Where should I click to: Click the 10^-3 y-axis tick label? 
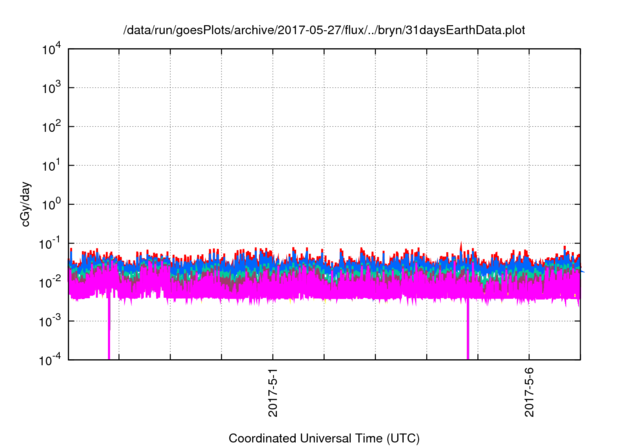[51, 321]
